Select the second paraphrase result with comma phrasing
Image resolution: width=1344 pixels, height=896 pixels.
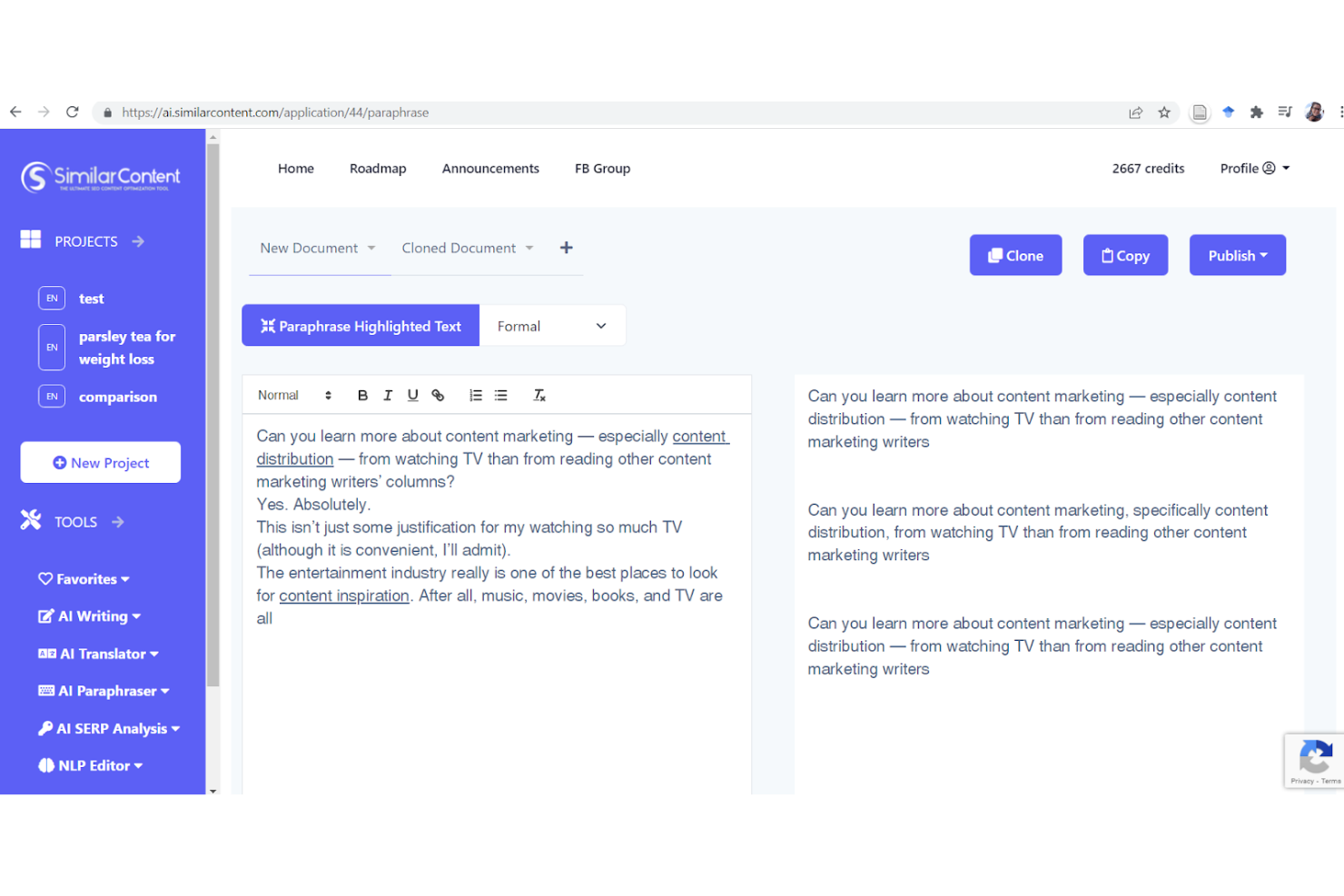click(1037, 533)
